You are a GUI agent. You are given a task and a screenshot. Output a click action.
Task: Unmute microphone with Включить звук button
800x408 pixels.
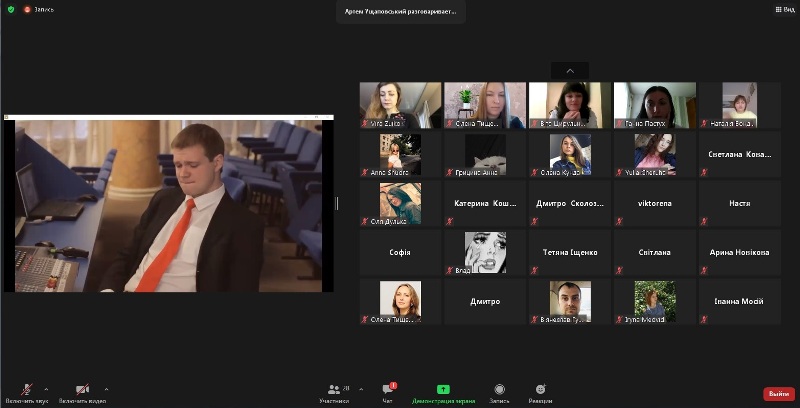pyautogui.click(x=28, y=394)
